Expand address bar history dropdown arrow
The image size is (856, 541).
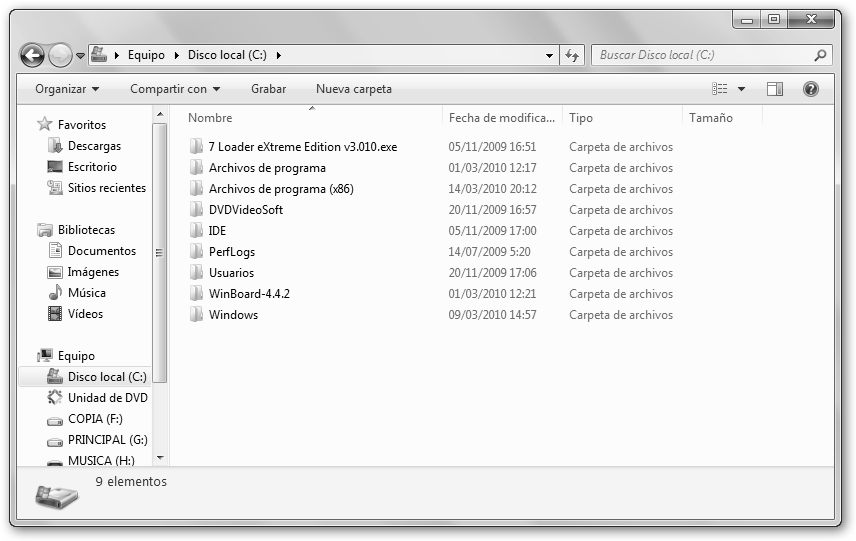[550, 56]
